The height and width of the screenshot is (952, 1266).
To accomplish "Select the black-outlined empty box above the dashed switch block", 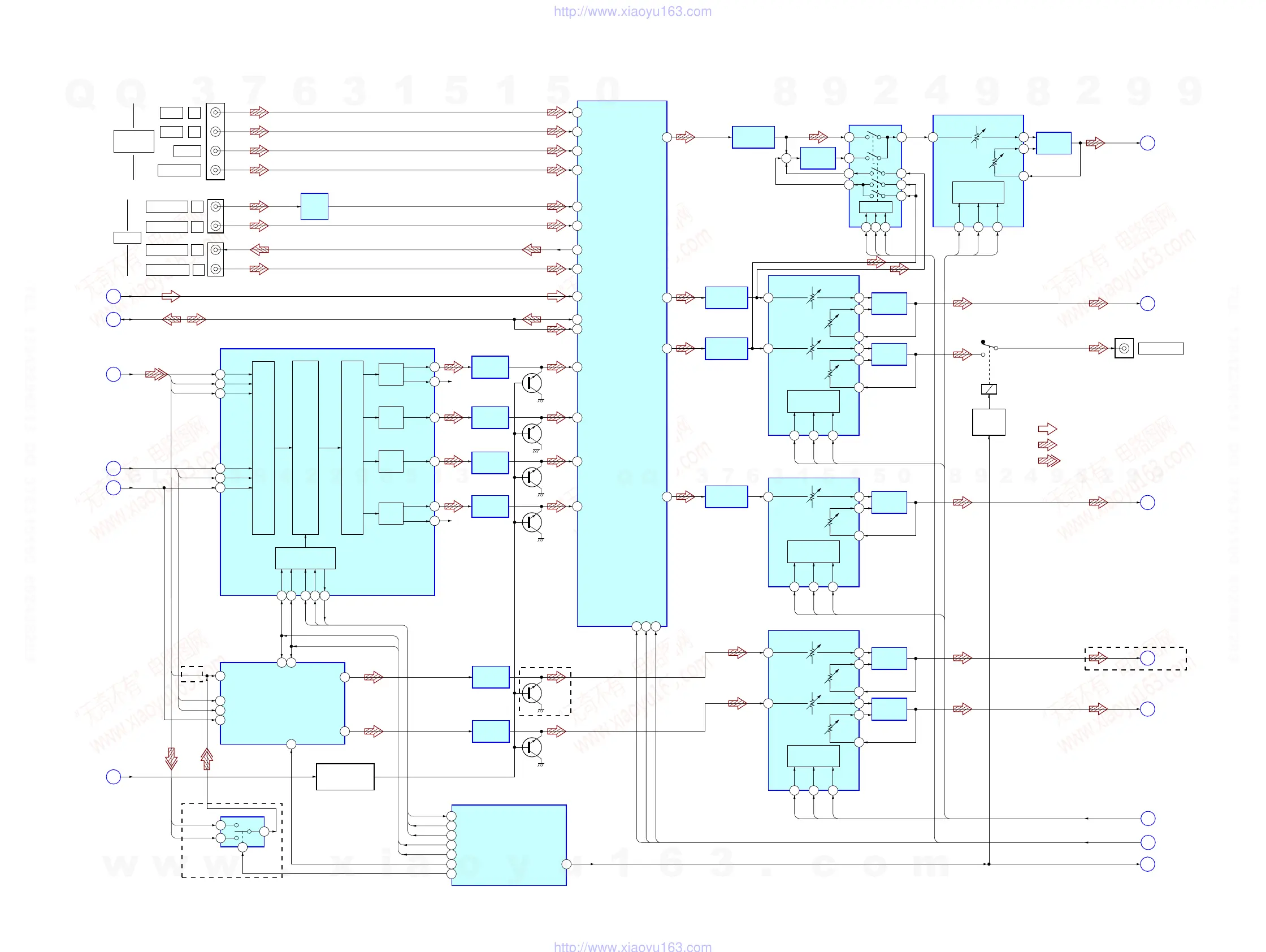I will (345, 777).
